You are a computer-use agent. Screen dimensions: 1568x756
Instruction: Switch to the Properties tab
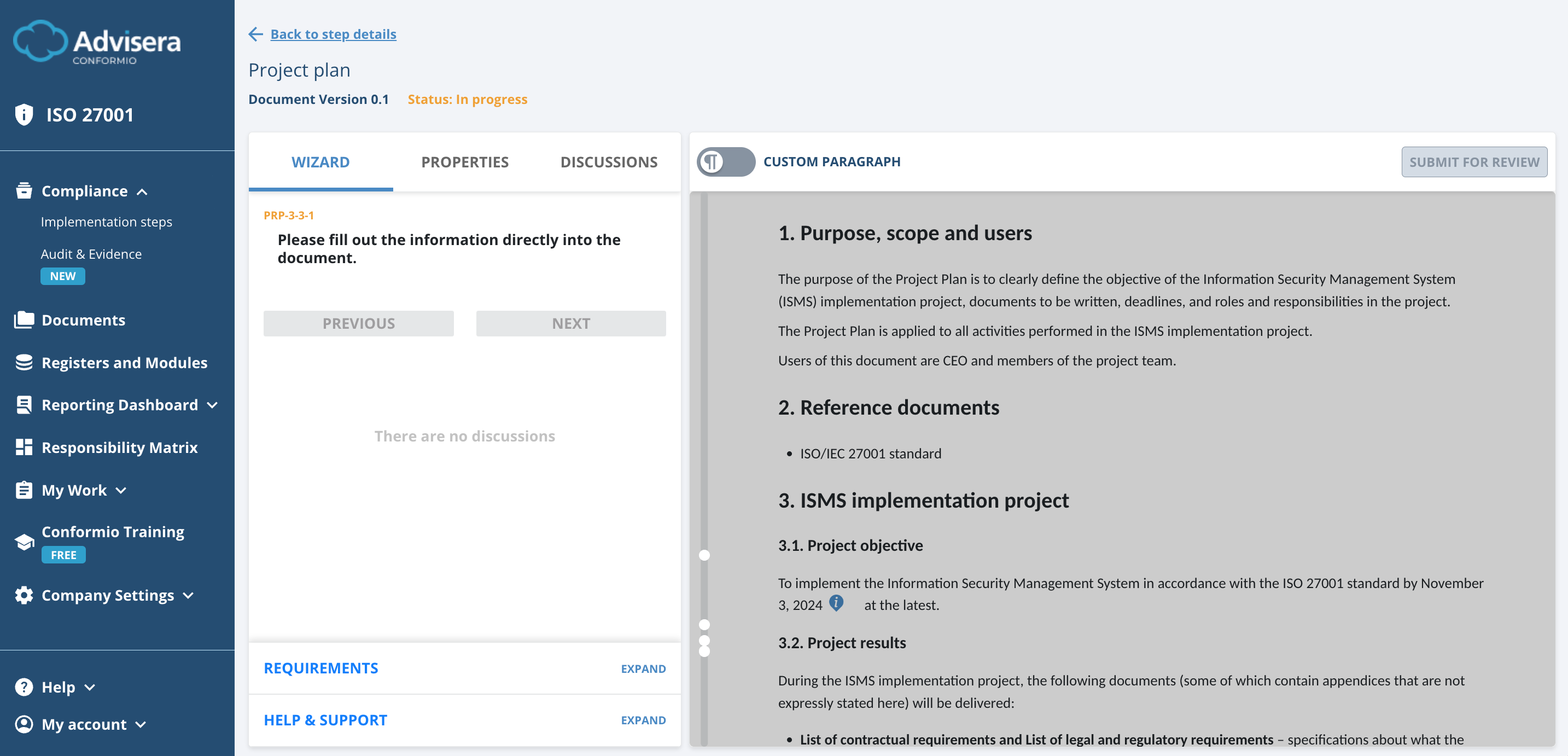[x=464, y=161]
